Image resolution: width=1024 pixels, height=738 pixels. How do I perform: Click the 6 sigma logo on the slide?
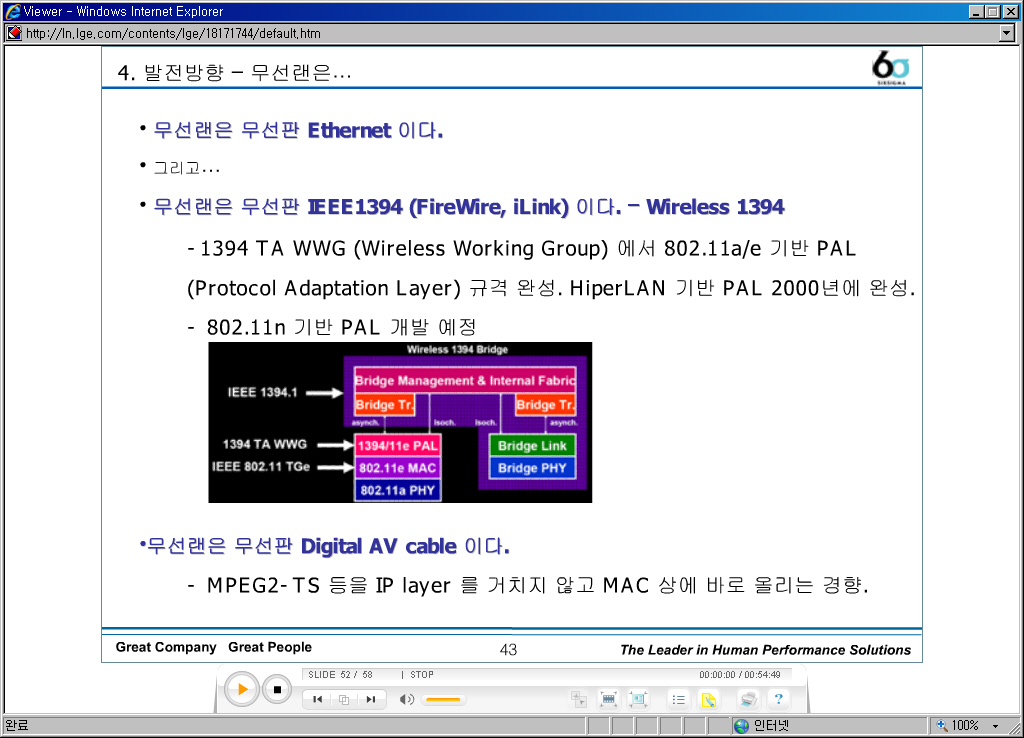tap(890, 67)
